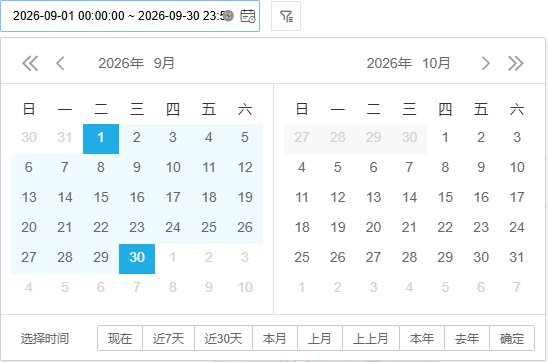548x362 pixels.
Task: Select the 本年 shortcut
Action: point(422,338)
